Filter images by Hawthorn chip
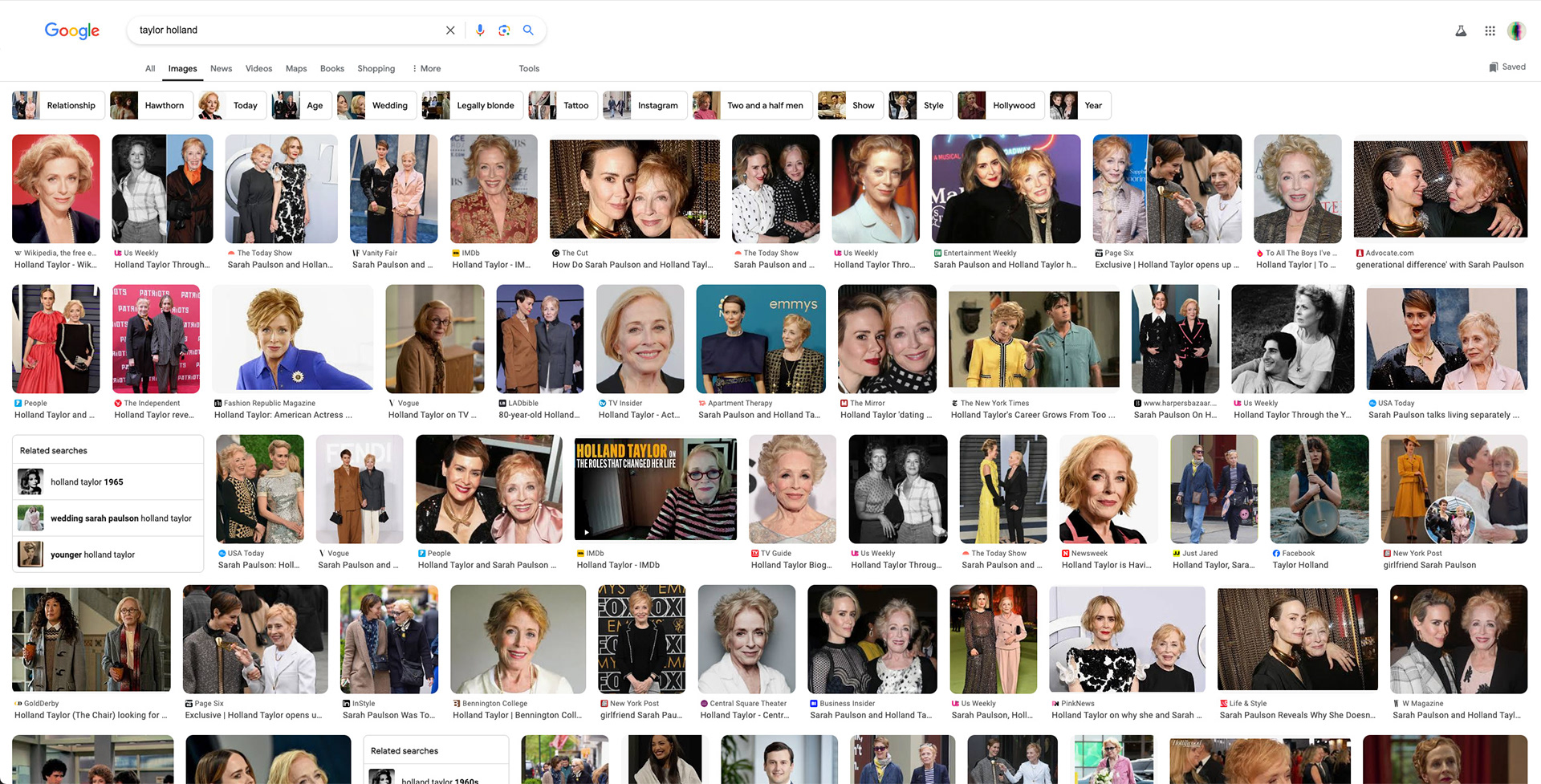 pyautogui.click(x=151, y=105)
